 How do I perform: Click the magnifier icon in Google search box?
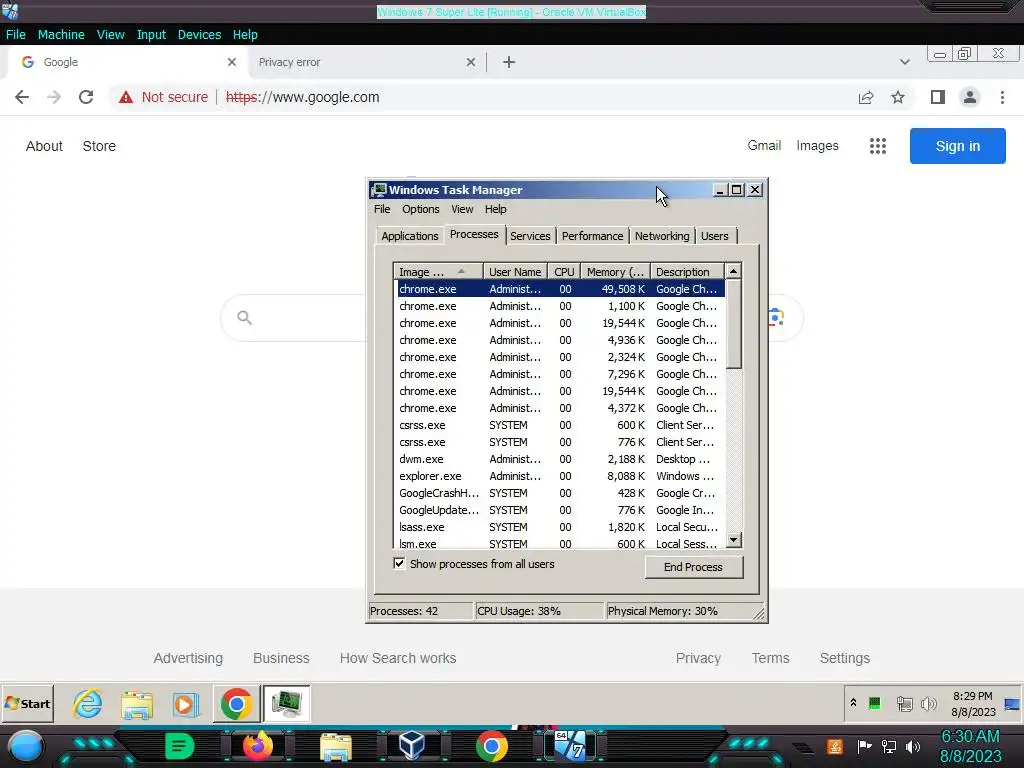tap(244, 317)
